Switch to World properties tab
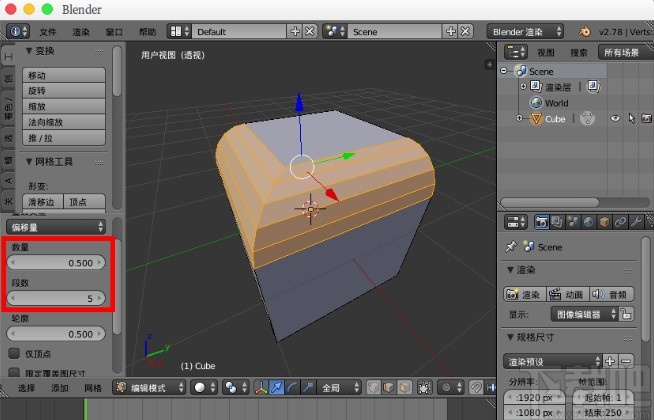Image resolution: width=654 pixels, height=420 pixels. (x=589, y=222)
